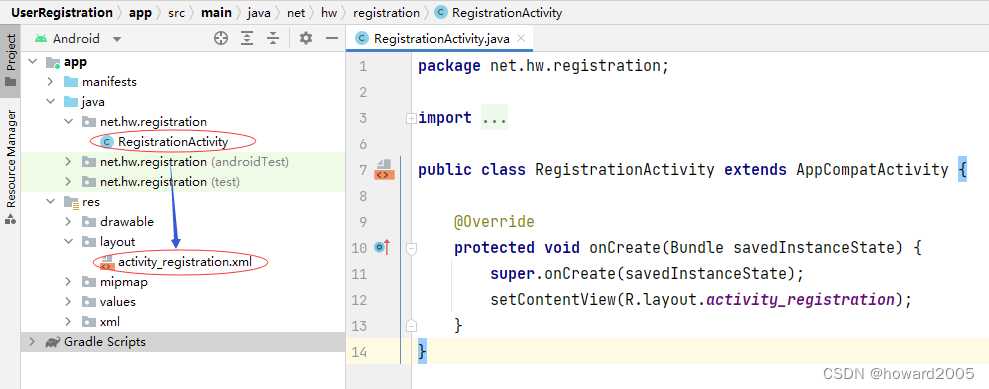
Task: Expand net.hw.registration (test) package
Action: [68, 182]
